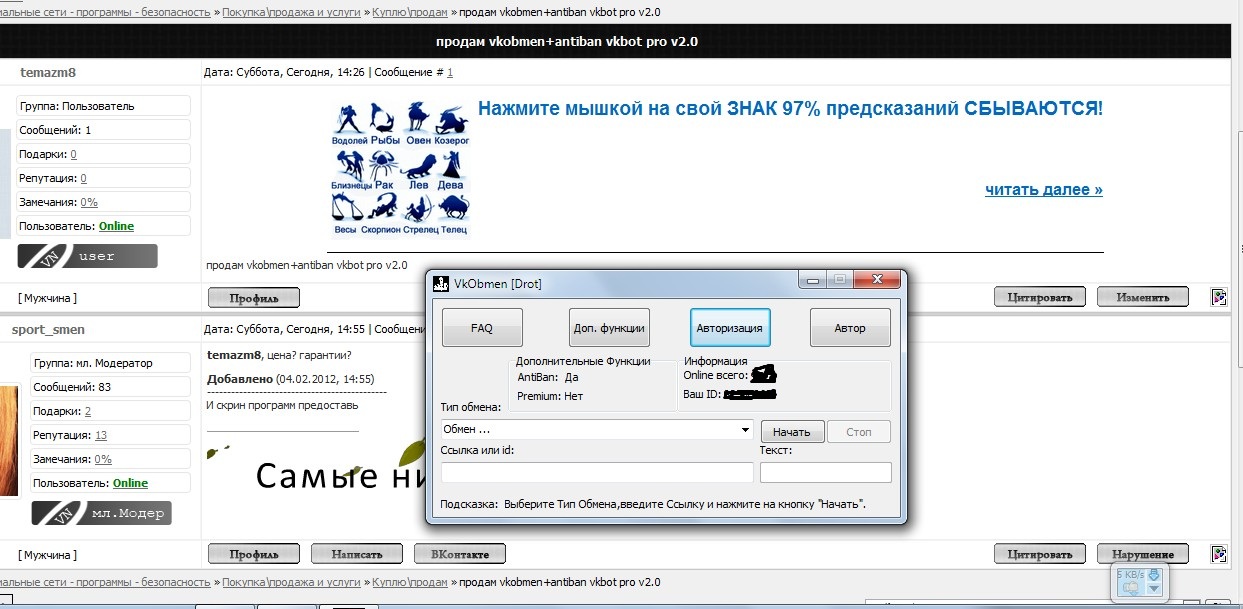The width and height of the screenshot is (1243, 609).
Task: Click Цитировать under sport_smen's post
Action: 1040,554
